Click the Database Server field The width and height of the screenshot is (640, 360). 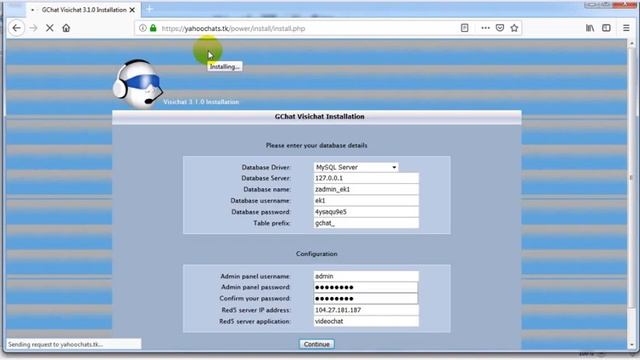[366, 178]
